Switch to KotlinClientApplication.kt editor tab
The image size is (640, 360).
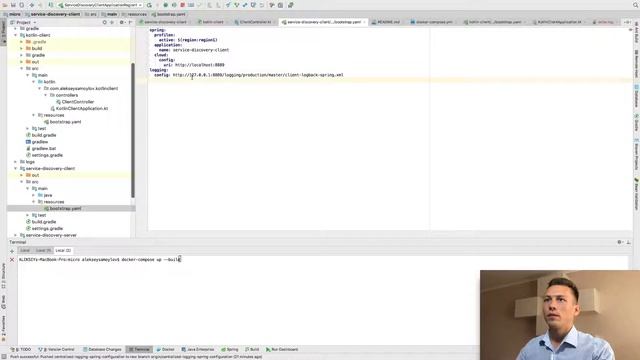tap(559, 22)
